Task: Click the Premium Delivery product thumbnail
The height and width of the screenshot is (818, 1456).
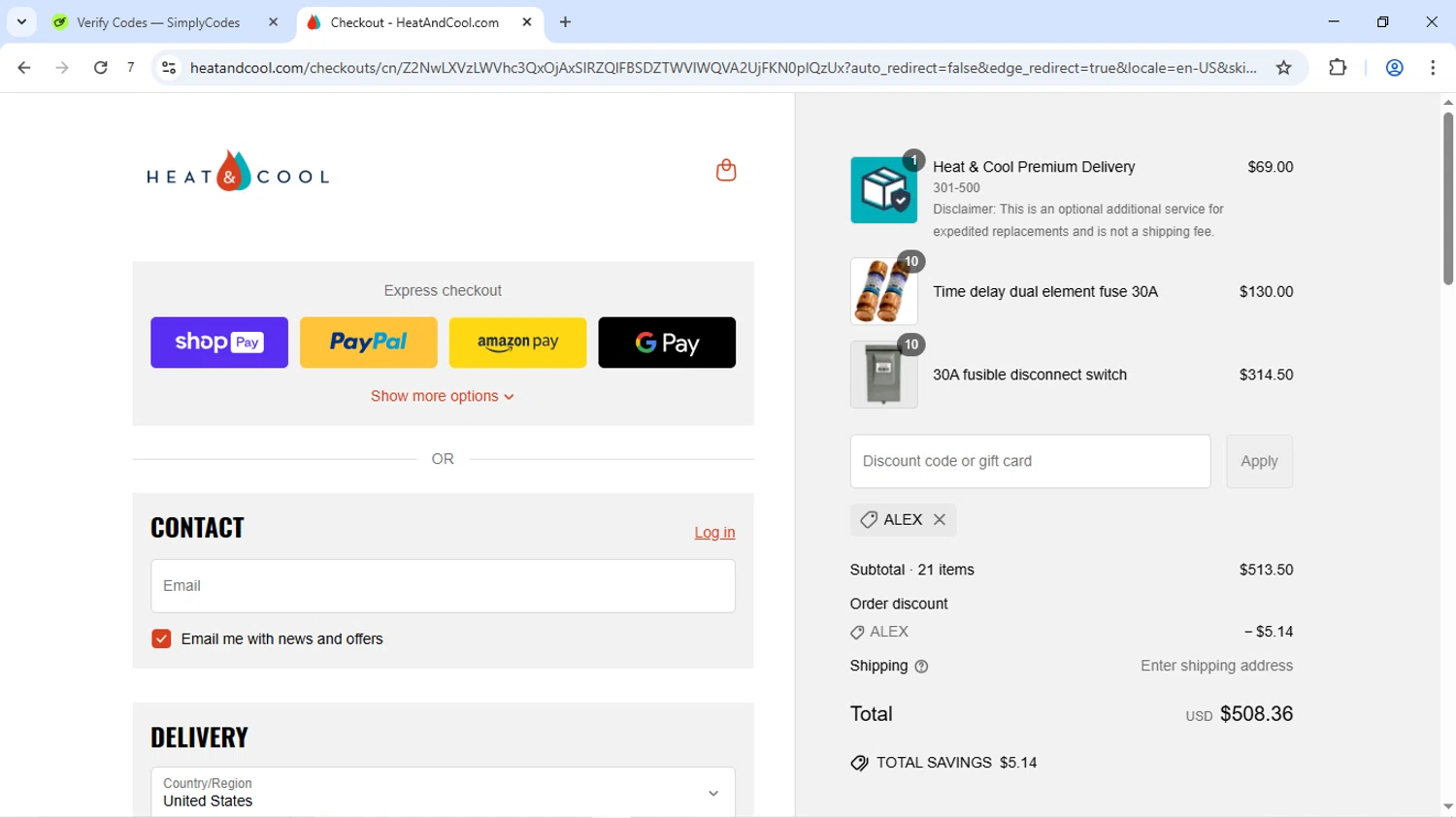Action: pyautogui.click(x=883, y=190)
